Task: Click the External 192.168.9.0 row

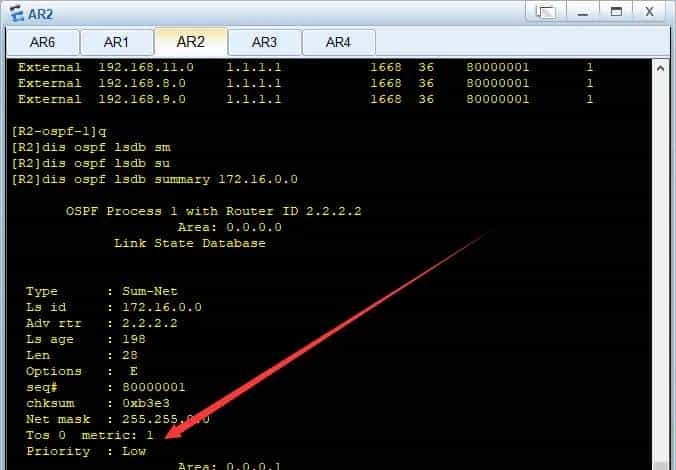Action: pos(306,99)
